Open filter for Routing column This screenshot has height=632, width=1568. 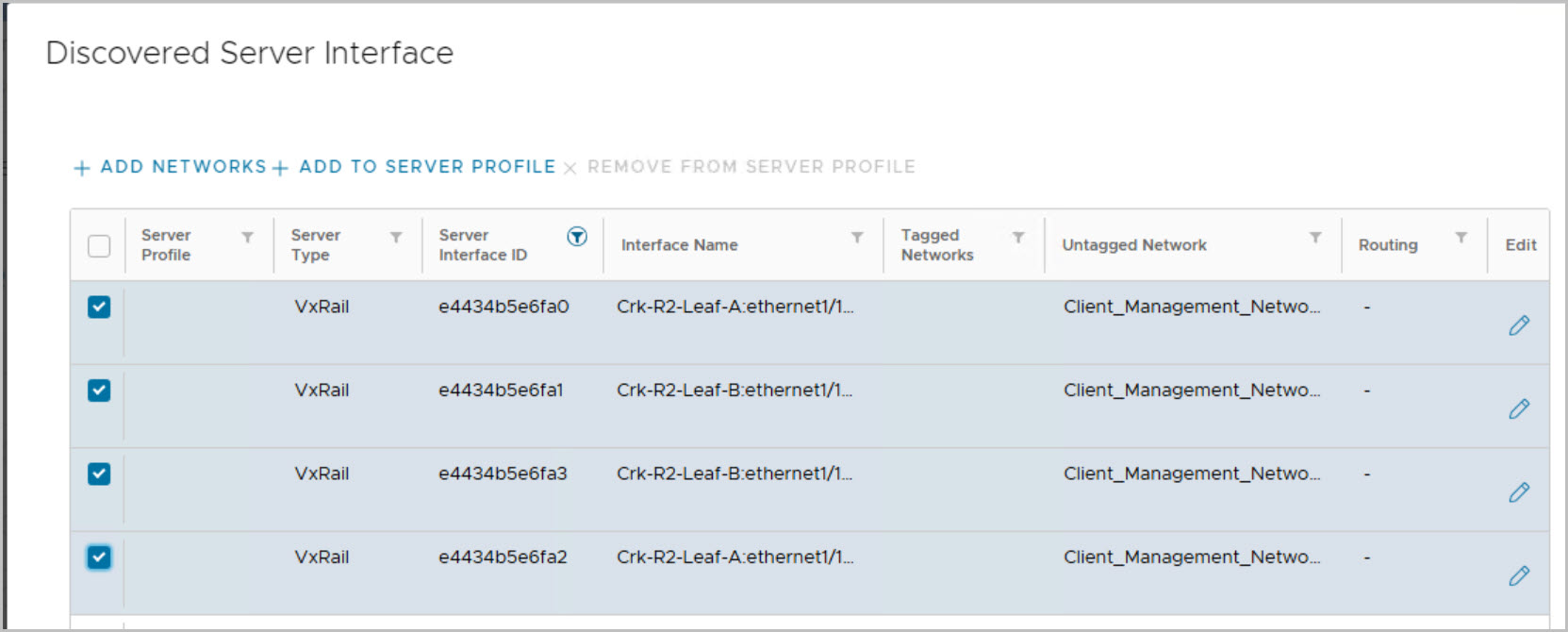point(1461,238)
